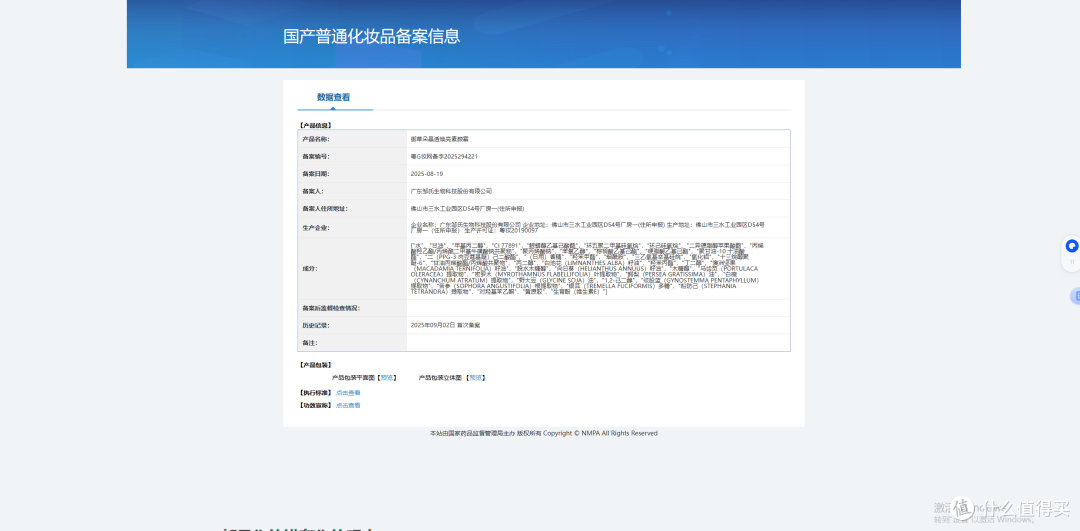The image size is (1080, 531).
Task: Open 点击查看 link next to 功效宣称
Action: [x=348, y=406]
